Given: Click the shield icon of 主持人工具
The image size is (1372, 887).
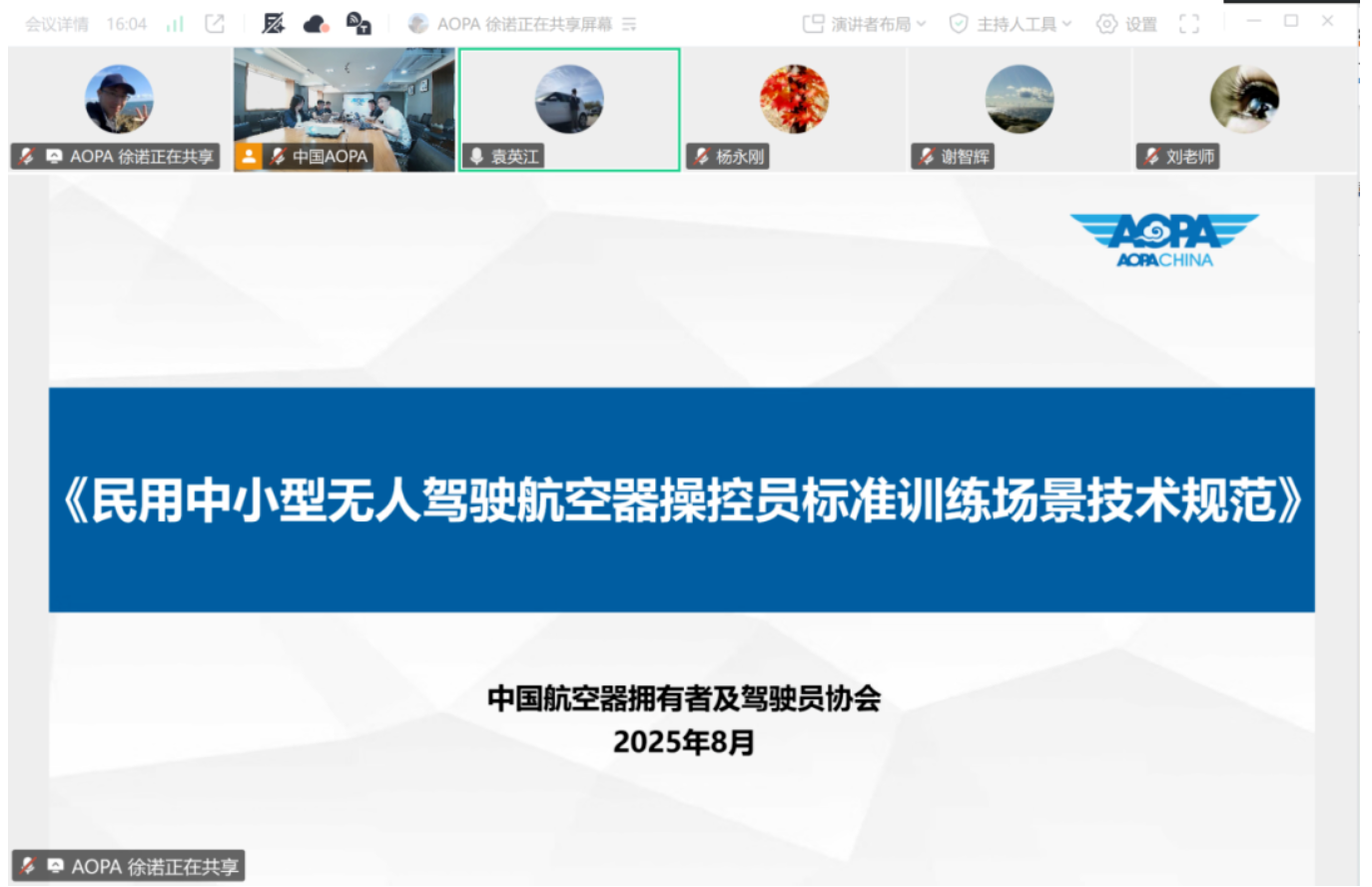Looking at the screenshot, I should [959, 24].
